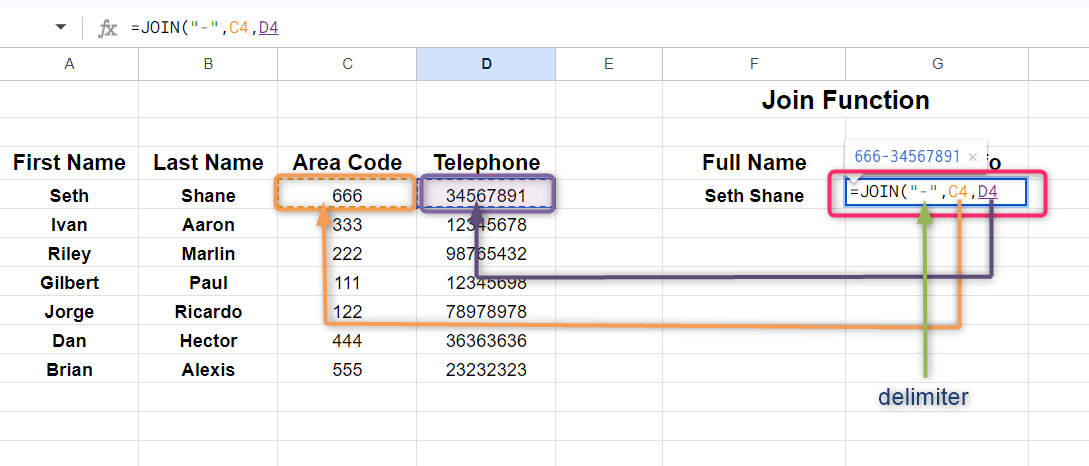Select the Full Name header cell
The image size is (1089, 466).
[x=753, y=163]
